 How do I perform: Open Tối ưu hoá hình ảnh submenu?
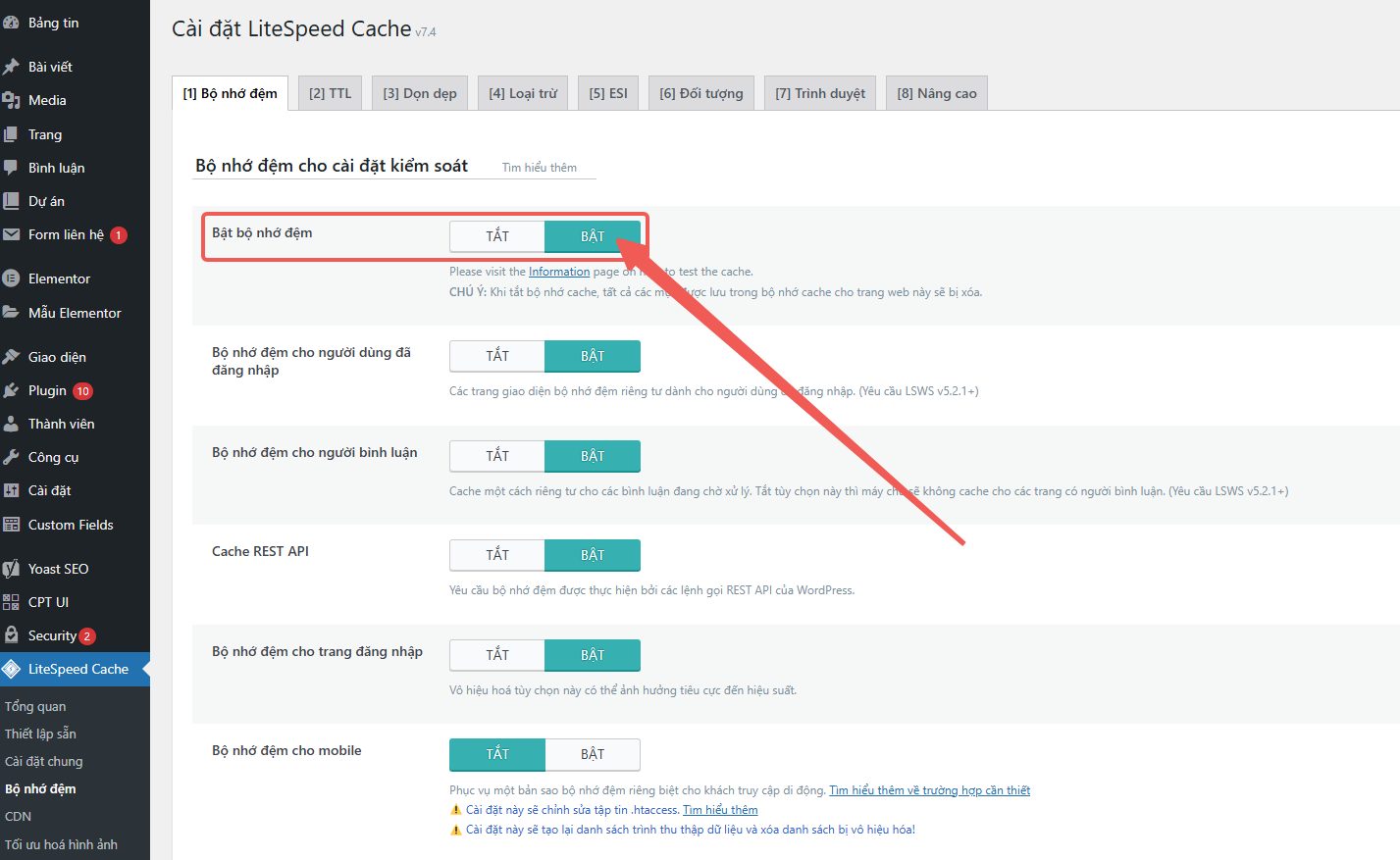click(x=61, y=844)
